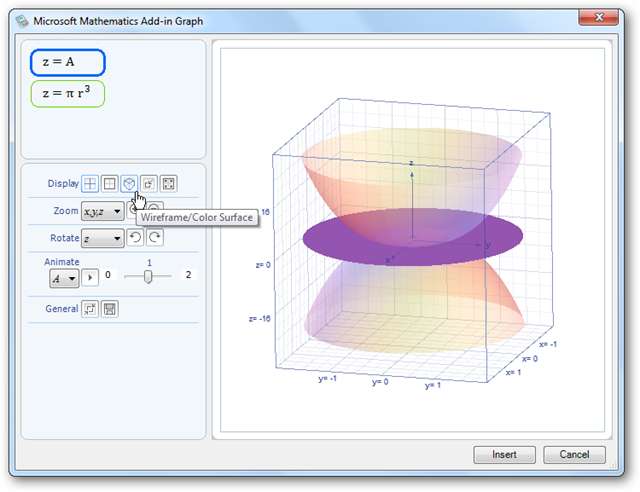Toggle the gridlines display icon
640x492 pixels.
[110, 183]
